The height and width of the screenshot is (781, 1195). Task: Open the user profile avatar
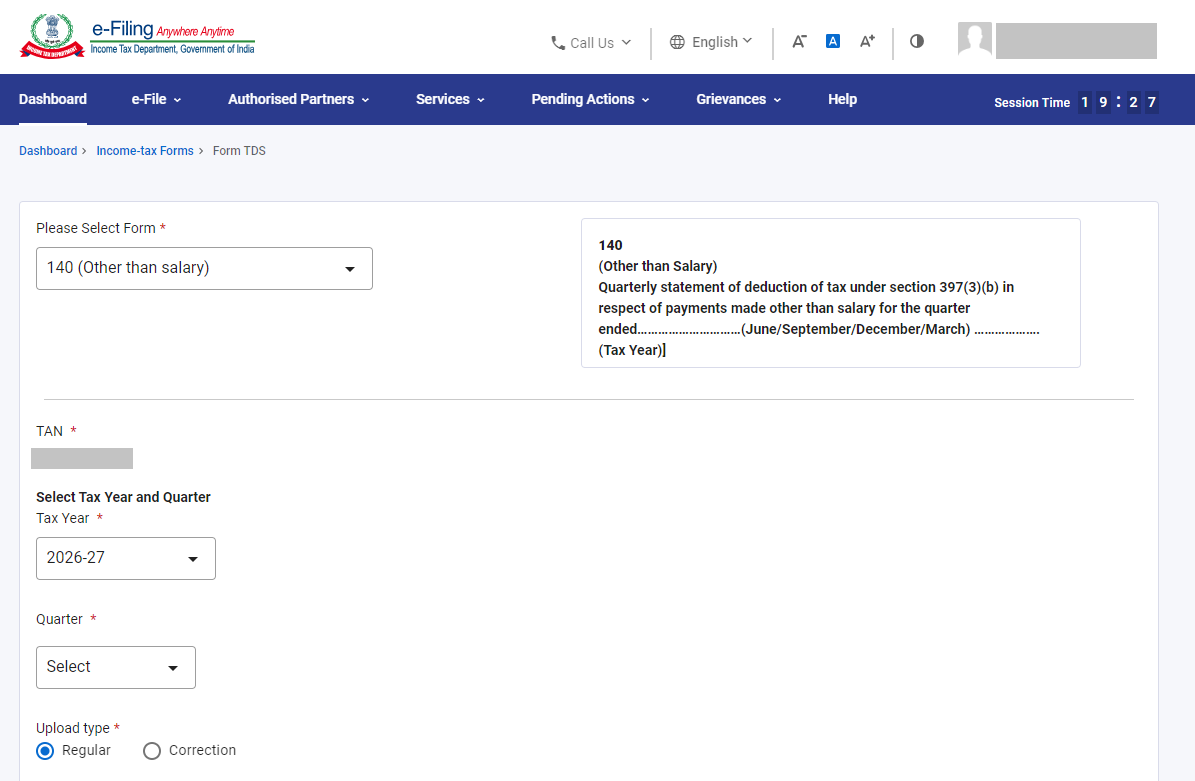click(x=975, y=40)
